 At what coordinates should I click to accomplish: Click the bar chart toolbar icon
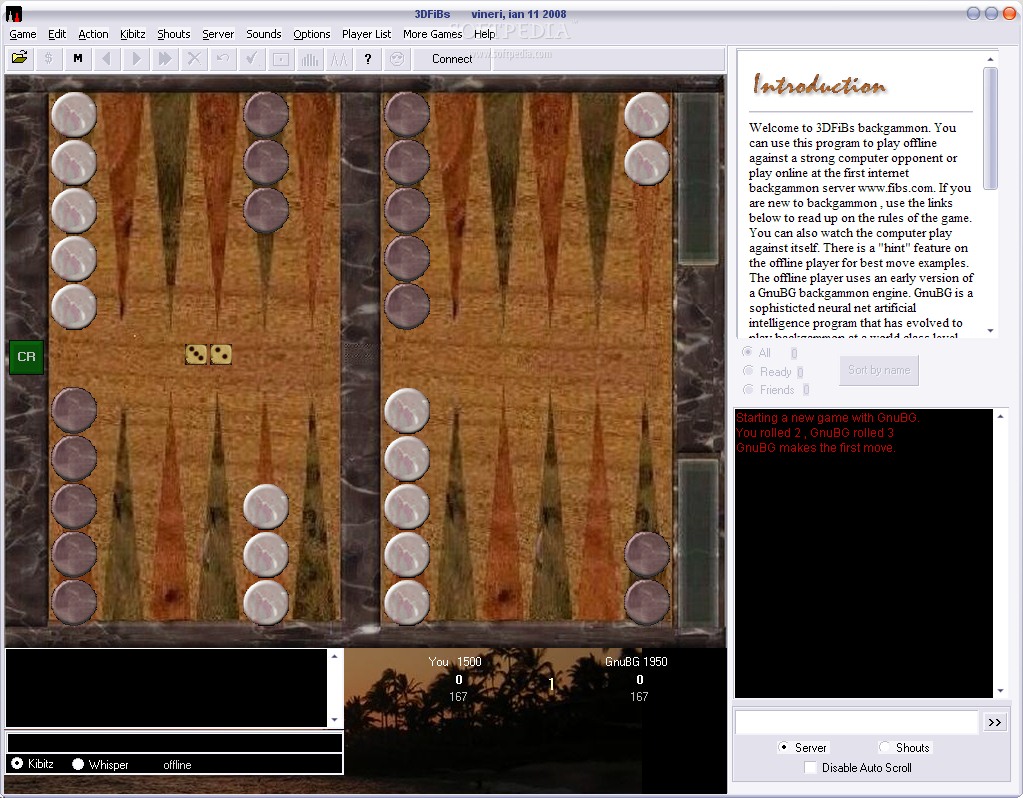309,59
